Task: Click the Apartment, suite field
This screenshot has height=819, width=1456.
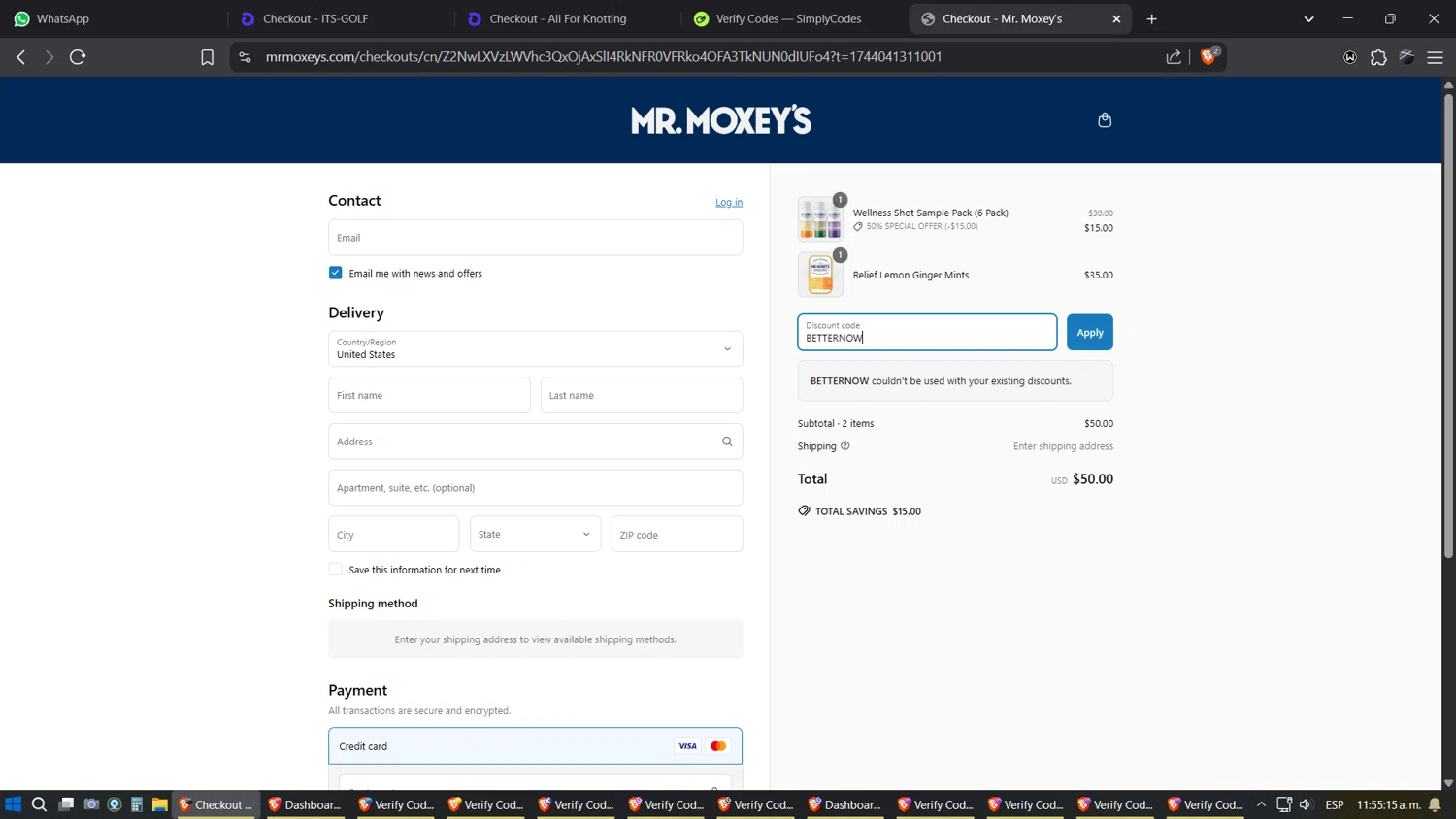Action: (x=536, y=488)
